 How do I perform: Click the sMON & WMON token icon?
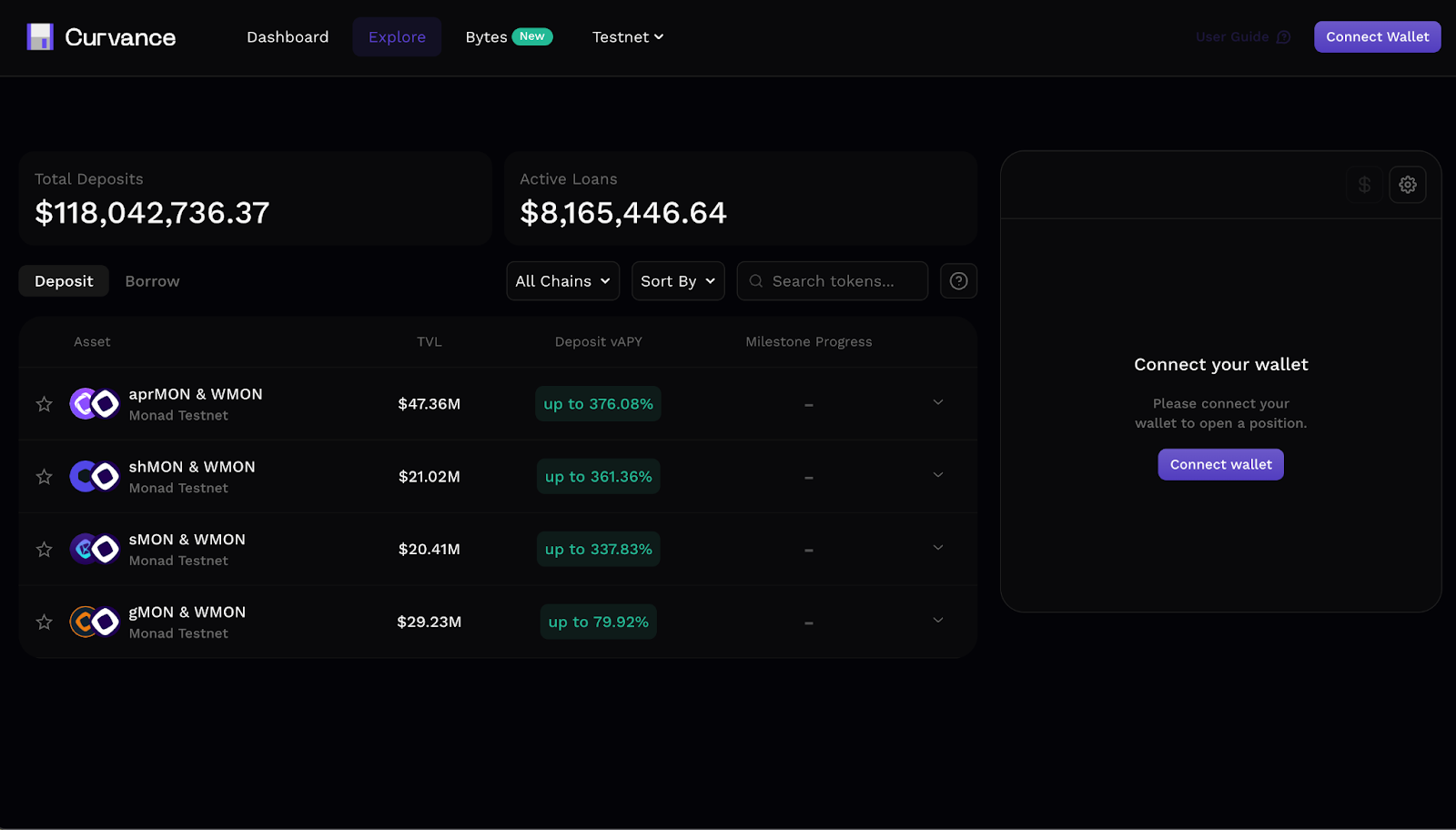click(95, 549)
